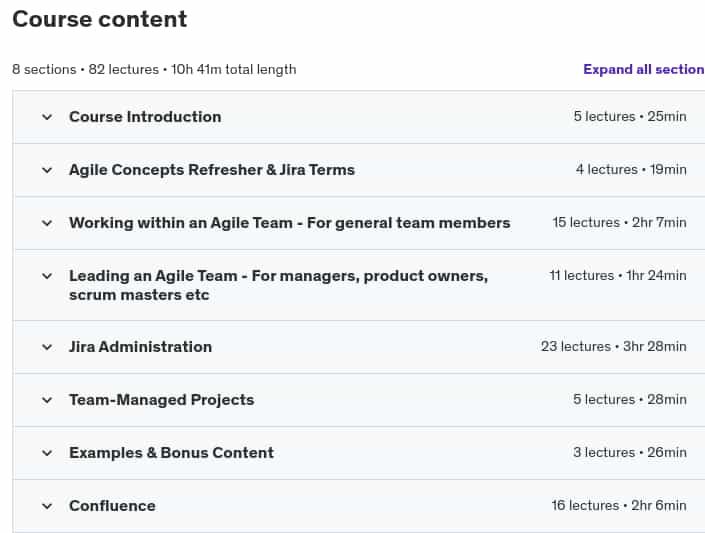The width and height of the screenshot is (705, 533).
Task: Open Examples & Bonus Content section title
Action: [x=171, y=452]
